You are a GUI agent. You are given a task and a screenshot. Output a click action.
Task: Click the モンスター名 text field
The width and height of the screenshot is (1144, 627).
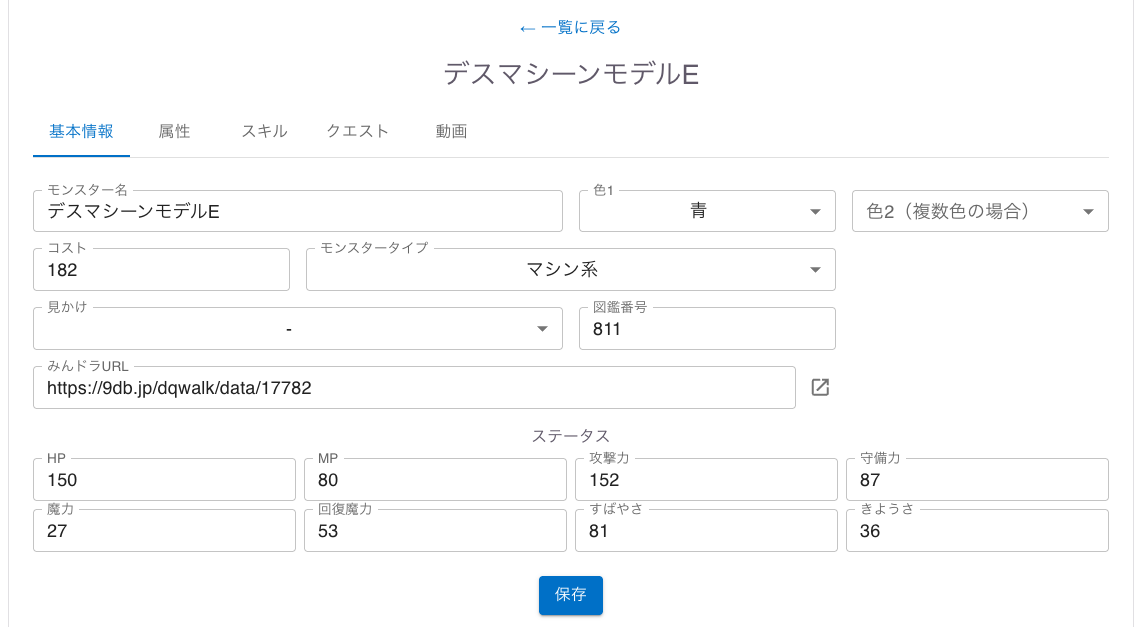297,211
